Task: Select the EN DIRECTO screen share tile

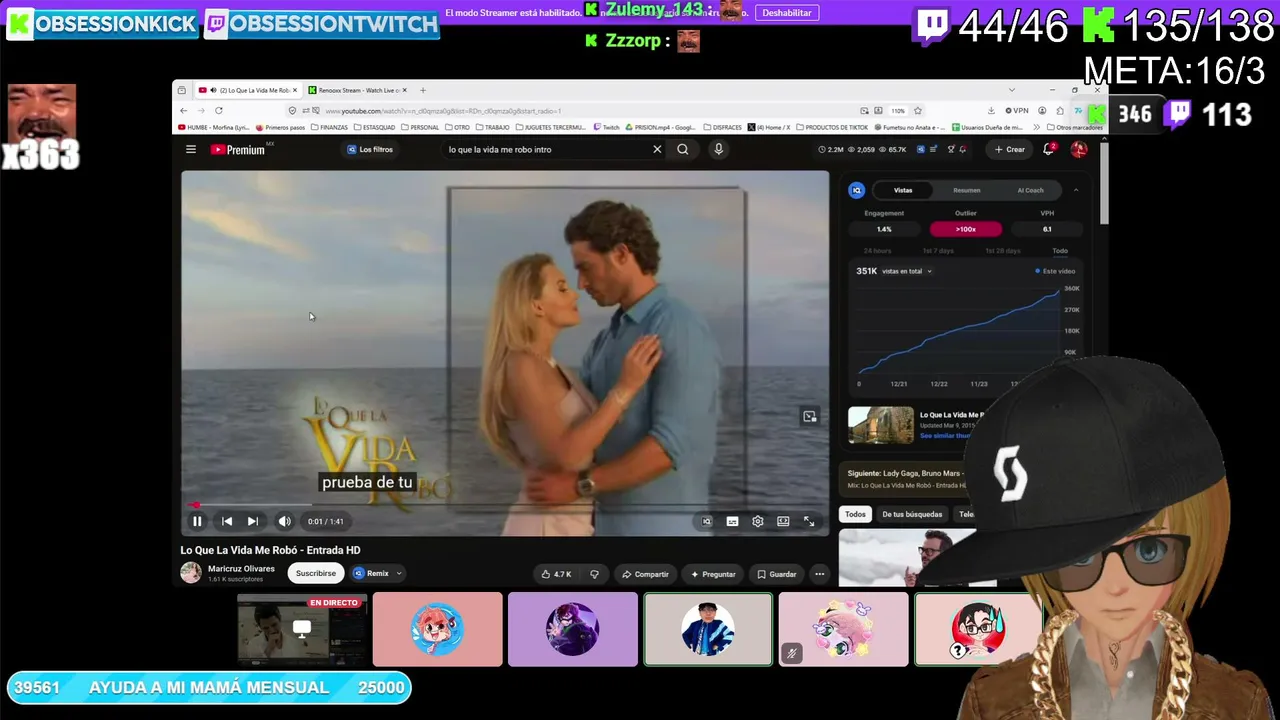Action: (x=302, y=629)
